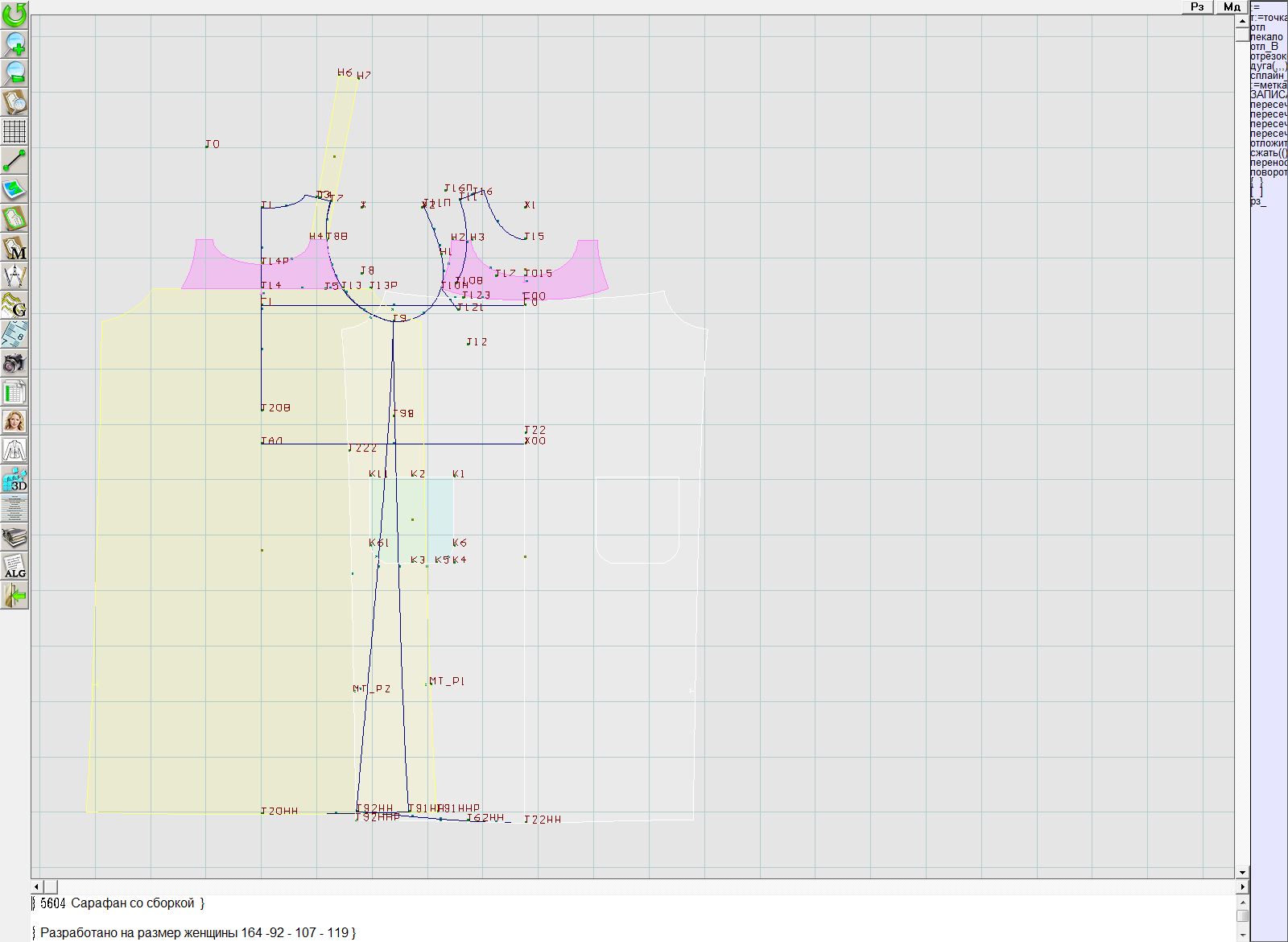Image resolution: width=1288 pixels, height=942 pixels.
Task: Zoom out with the magnifier minus tool
Action: pyautogui.click(x=14, y=72)
